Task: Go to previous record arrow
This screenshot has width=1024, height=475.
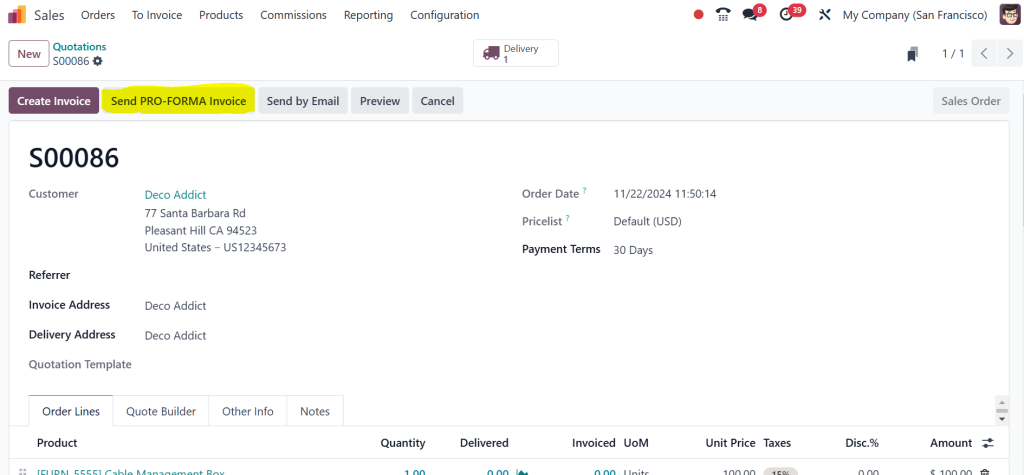Action: tap(985, 54)
